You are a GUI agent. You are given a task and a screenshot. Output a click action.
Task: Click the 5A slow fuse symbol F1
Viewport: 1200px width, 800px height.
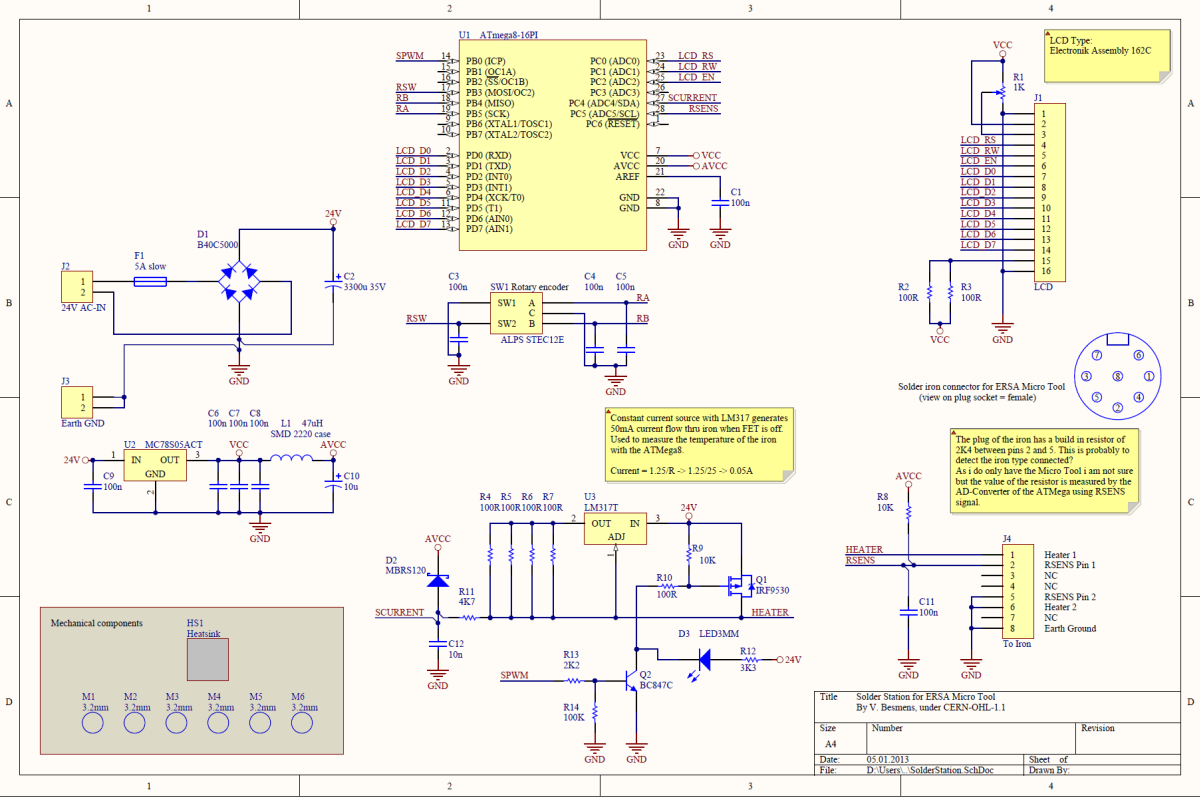click(152, 281)
